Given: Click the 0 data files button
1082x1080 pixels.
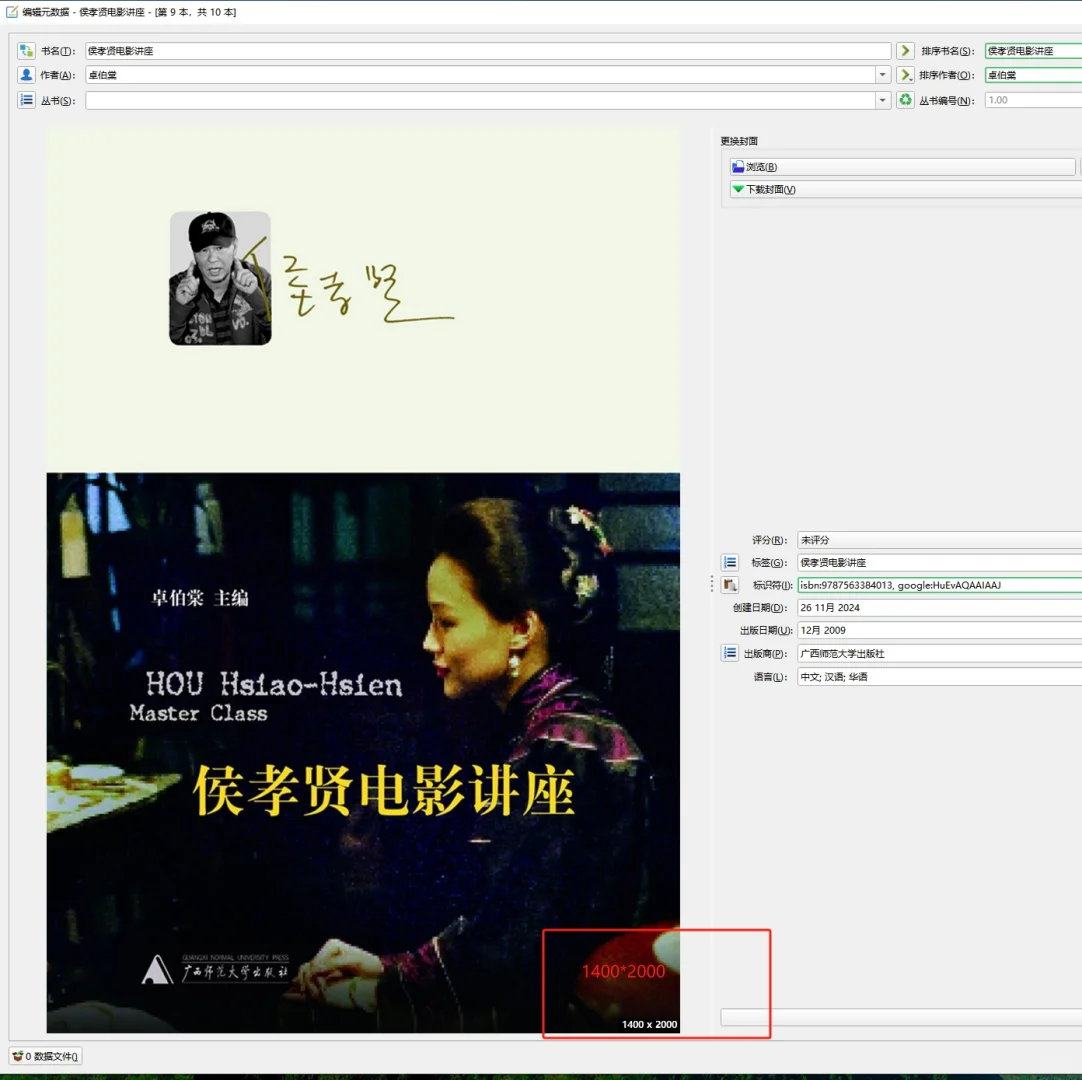Looking at the screenshot, I should pos(46,1056).
